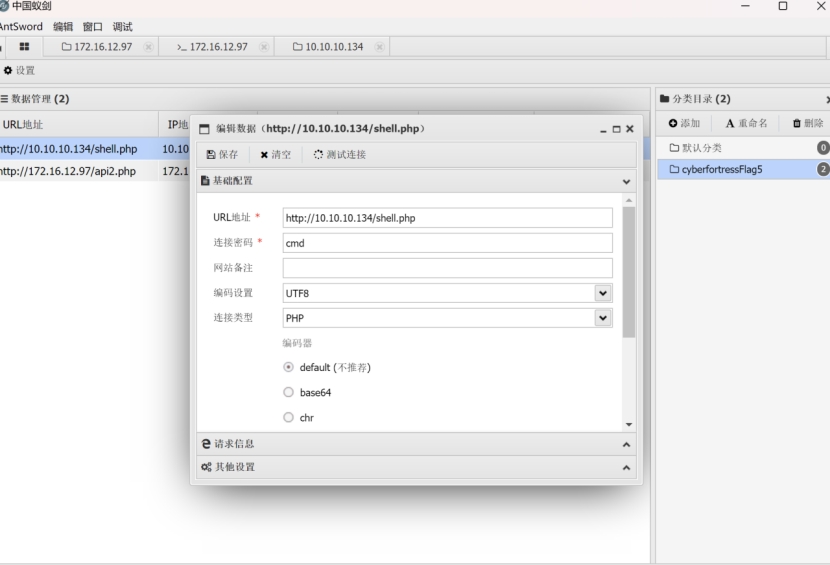The height and width of the screenshot is (565, 830).
Task: Click 添加 add category button
Action: [x=684, y=123]
